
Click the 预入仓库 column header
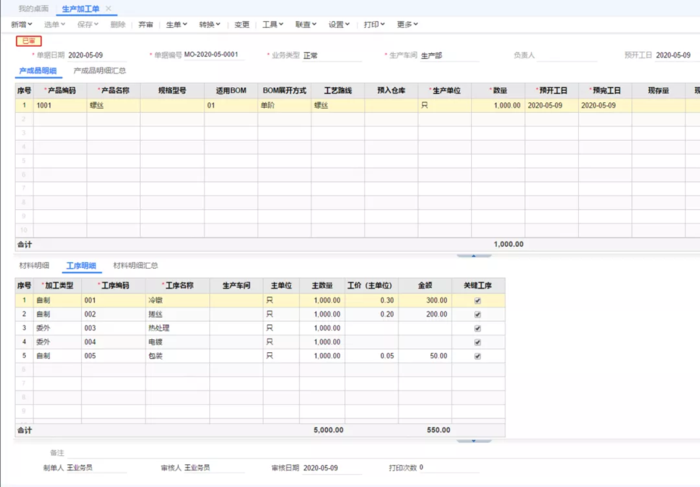pos(391,91)
